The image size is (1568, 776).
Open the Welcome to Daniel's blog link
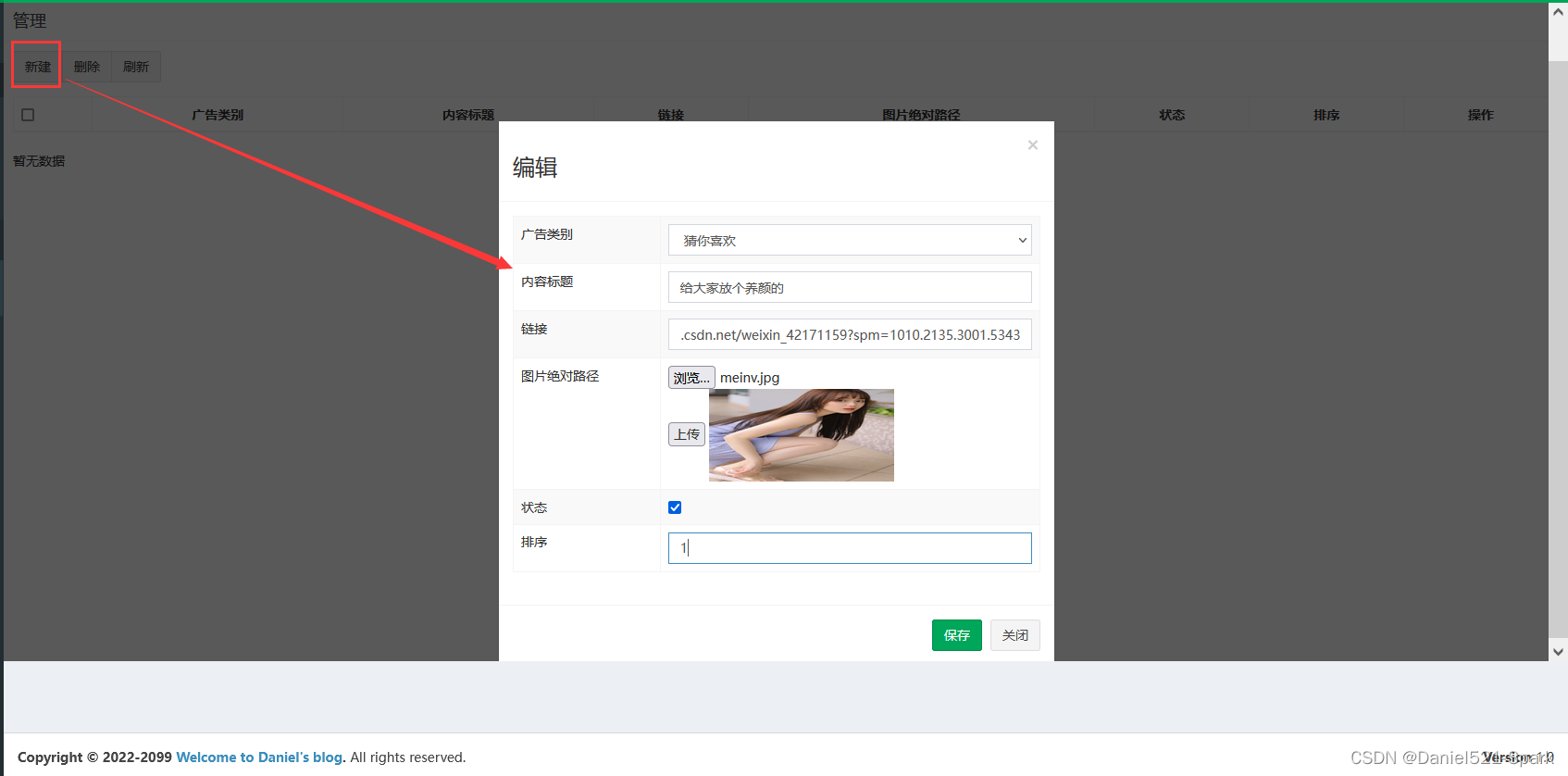point(259,757)
